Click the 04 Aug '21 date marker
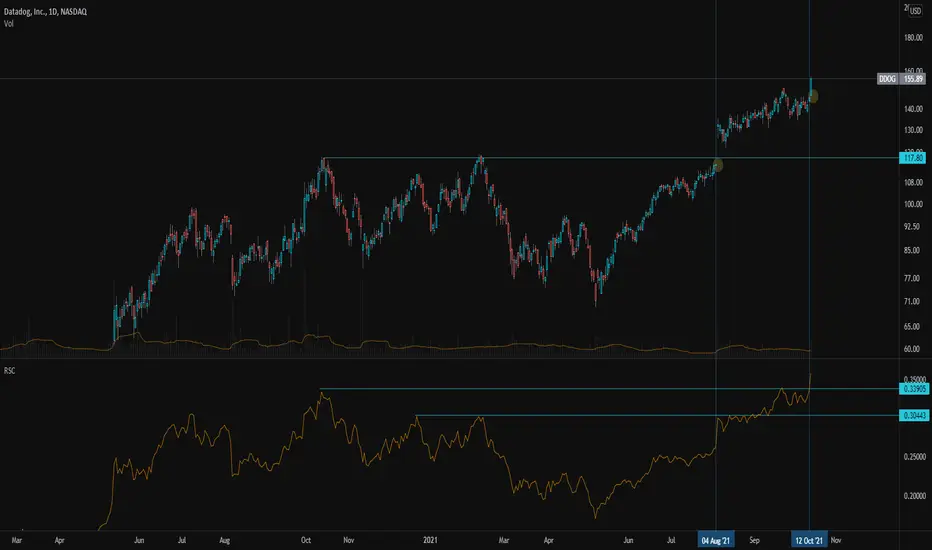This screenshot has height=550, width=932. pyautogui.click(x=716, y=540)
